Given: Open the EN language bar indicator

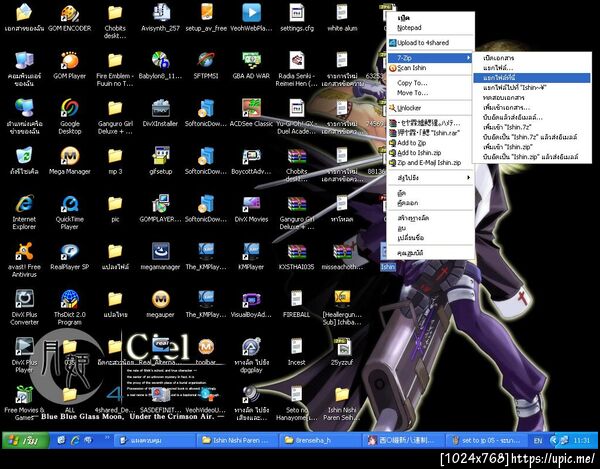Looking at the screenshot, I should pos(538,441).
